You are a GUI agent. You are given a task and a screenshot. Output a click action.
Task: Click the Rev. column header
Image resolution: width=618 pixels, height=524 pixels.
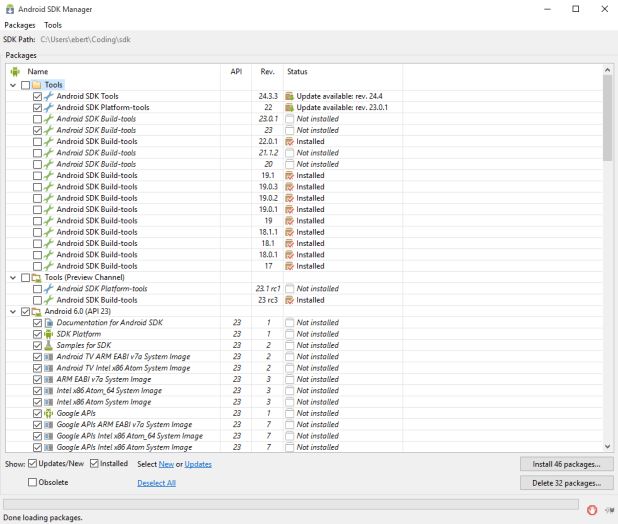coord(267,72)
